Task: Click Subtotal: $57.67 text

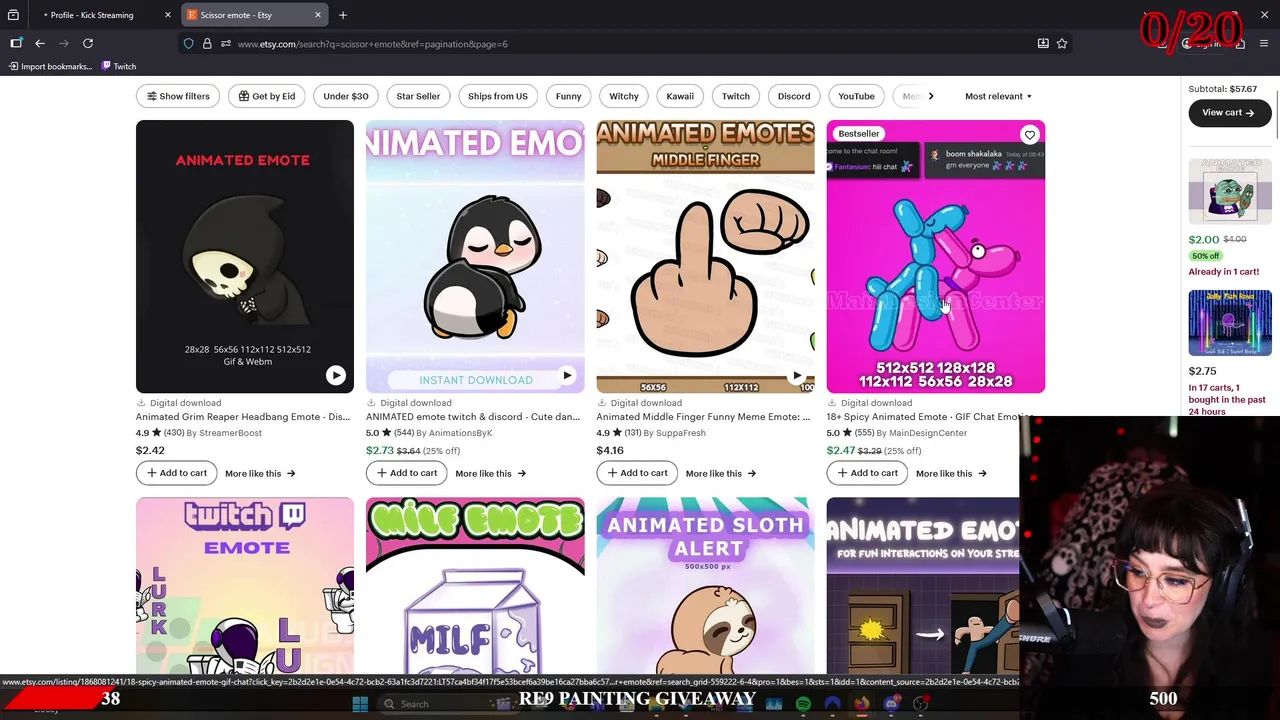Action: tap(1222, 89)
